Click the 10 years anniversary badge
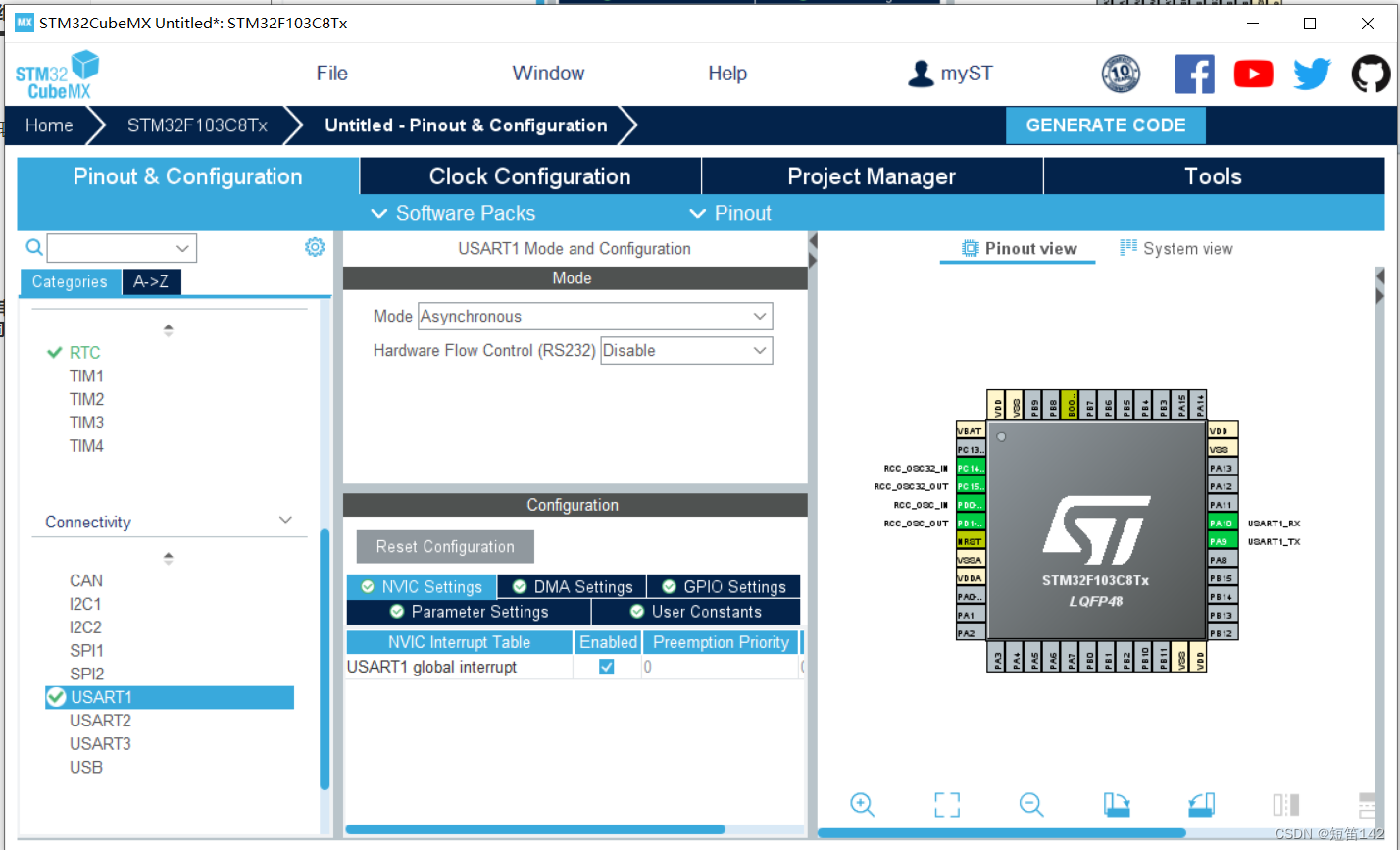This screenshot has width=1400, height=850. (1121, 74)
